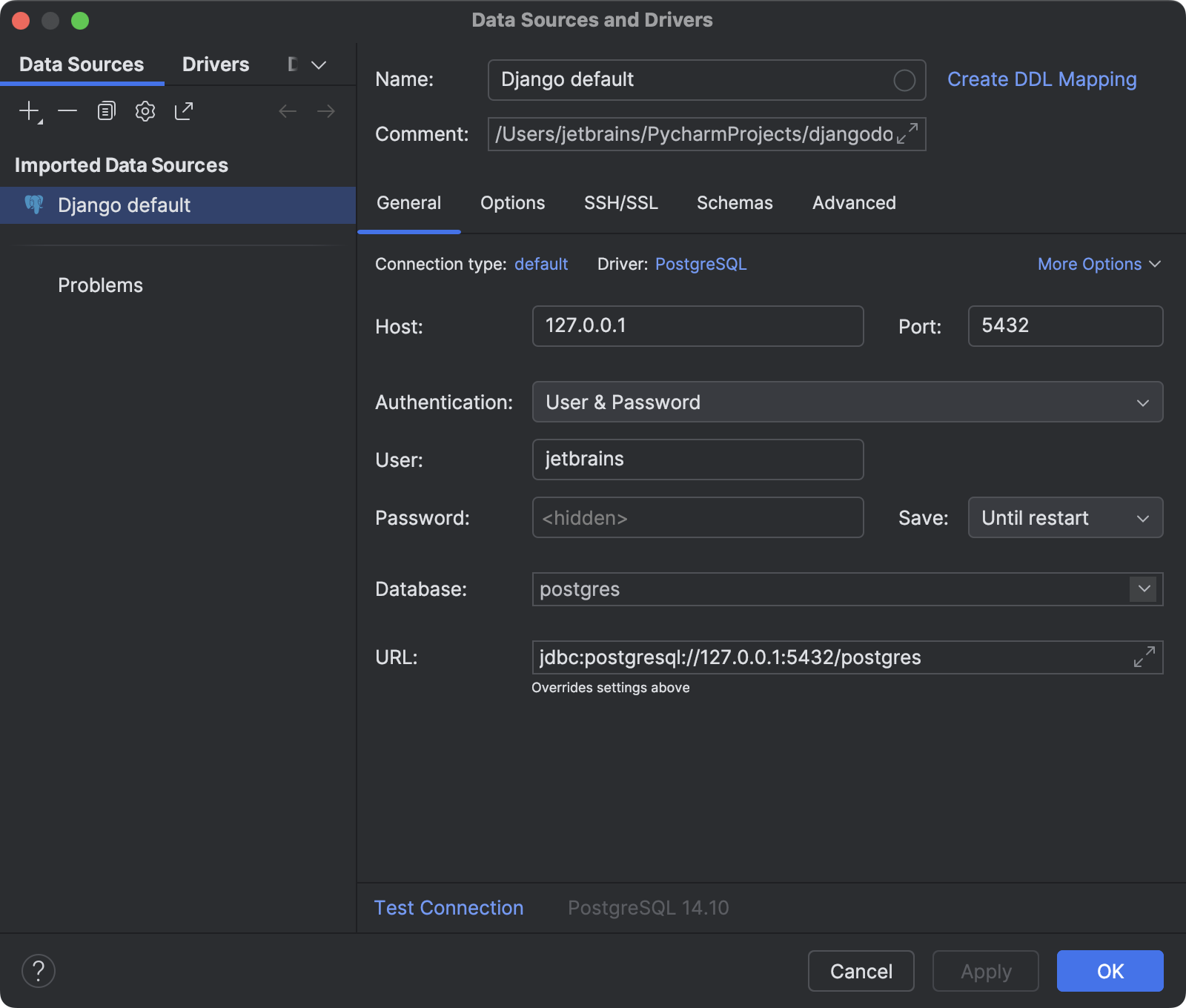Screen dimensions: 1186x1008
Task: Click the color circle in the Name field
Action: click(x=904, y=80)
